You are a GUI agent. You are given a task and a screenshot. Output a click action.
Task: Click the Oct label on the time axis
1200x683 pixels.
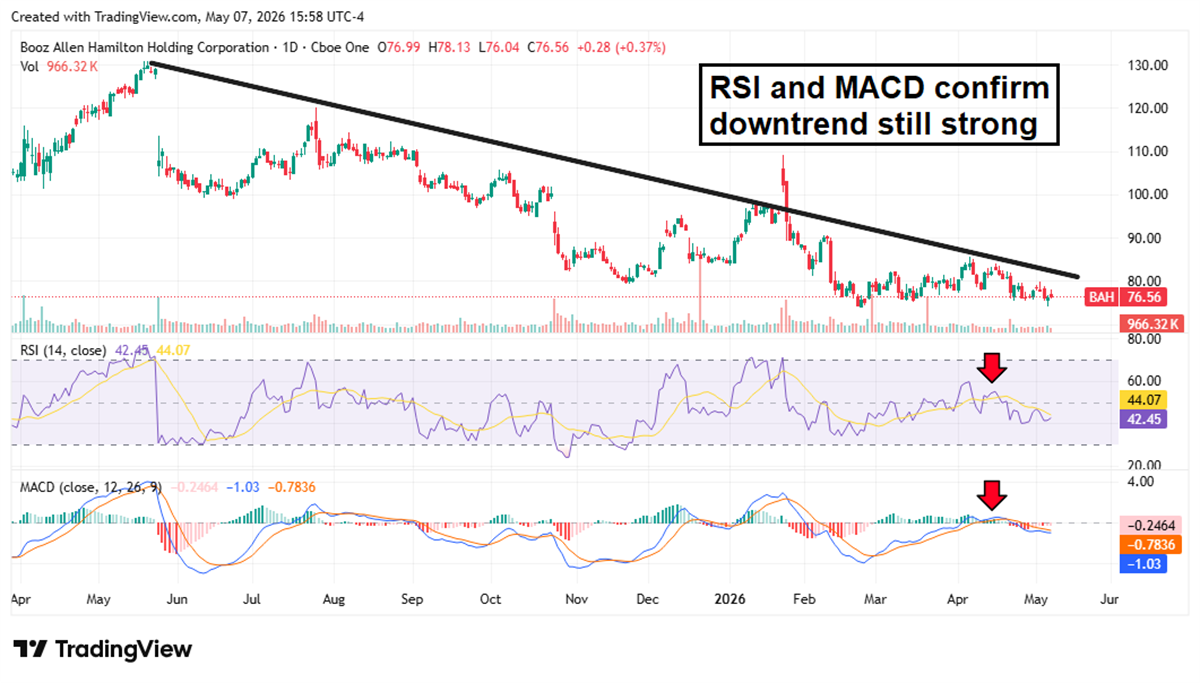point(489,601)
